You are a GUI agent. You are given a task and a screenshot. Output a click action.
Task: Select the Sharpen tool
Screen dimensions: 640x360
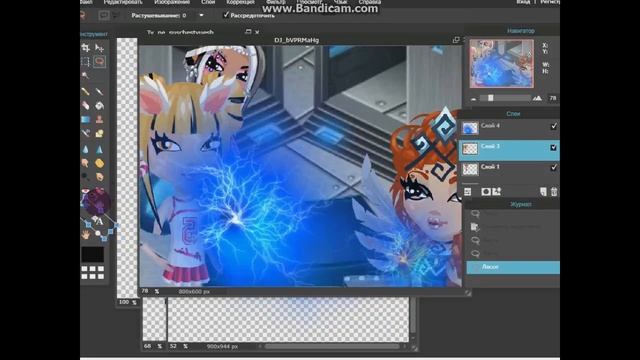click(x=99, y=150)
